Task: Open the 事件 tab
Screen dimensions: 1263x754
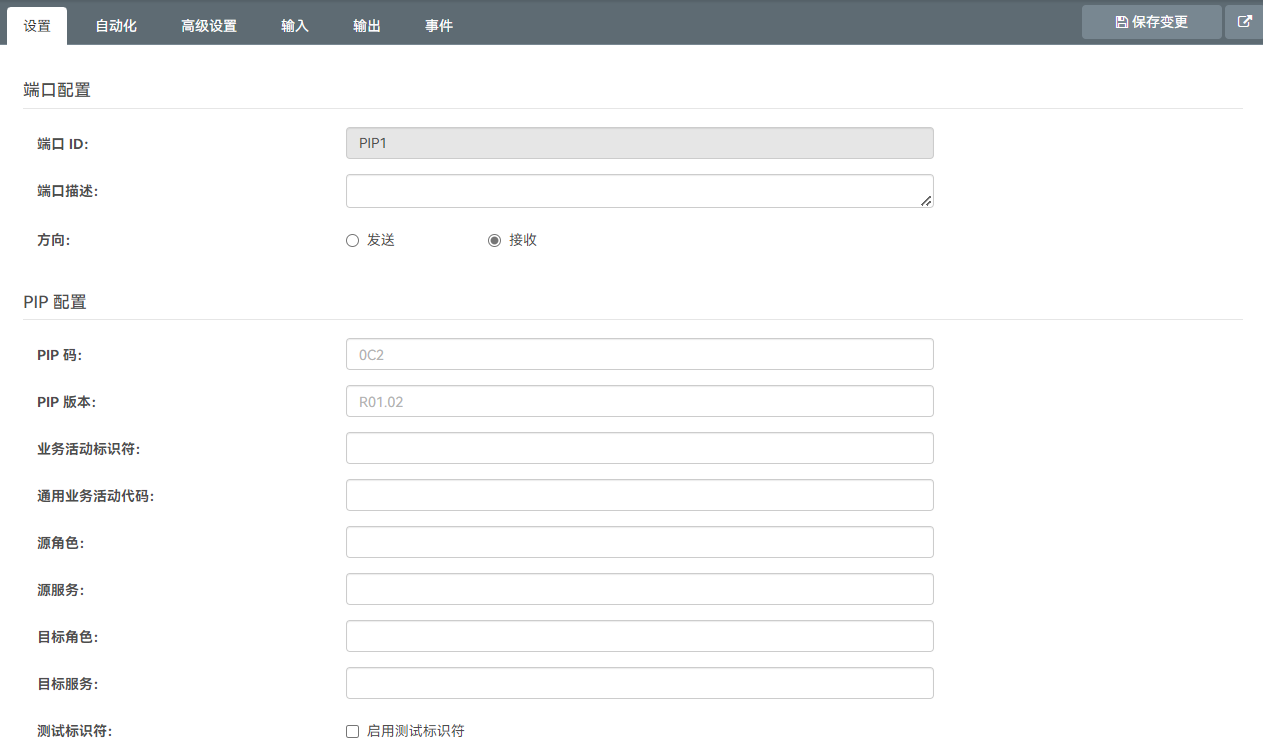Action: point(439,26)
